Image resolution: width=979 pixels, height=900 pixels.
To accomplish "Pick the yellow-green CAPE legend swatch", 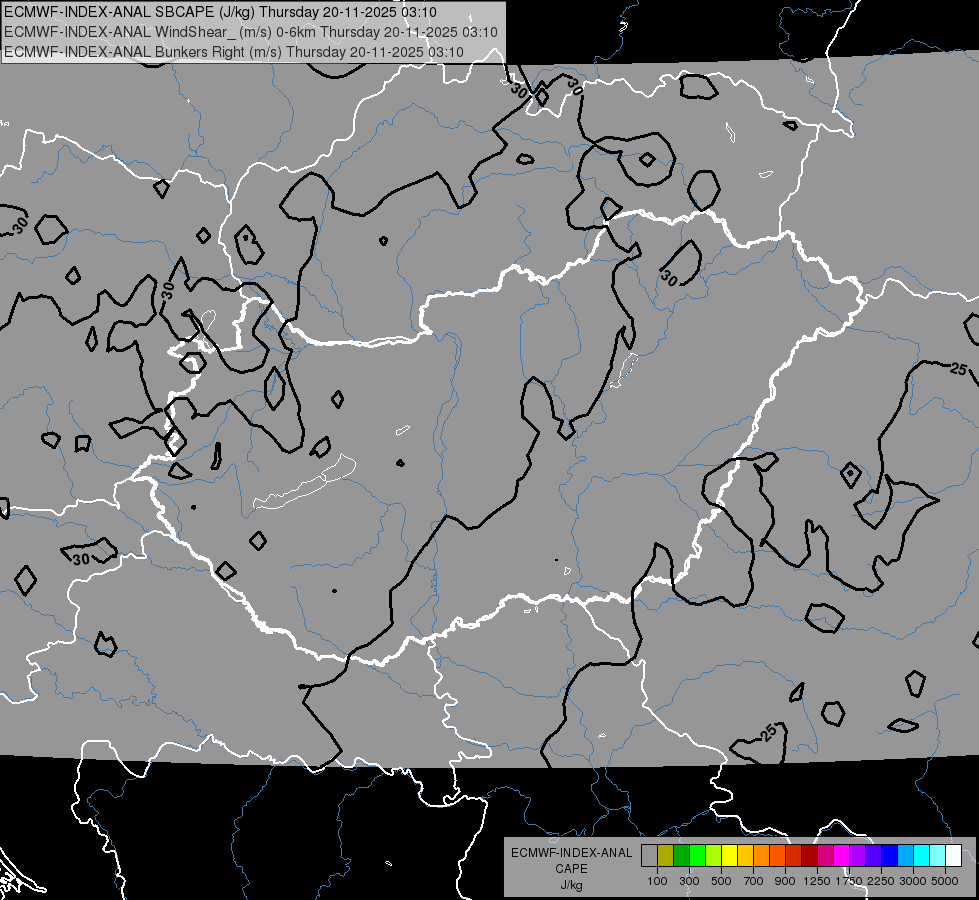I will tap(714, 855).
